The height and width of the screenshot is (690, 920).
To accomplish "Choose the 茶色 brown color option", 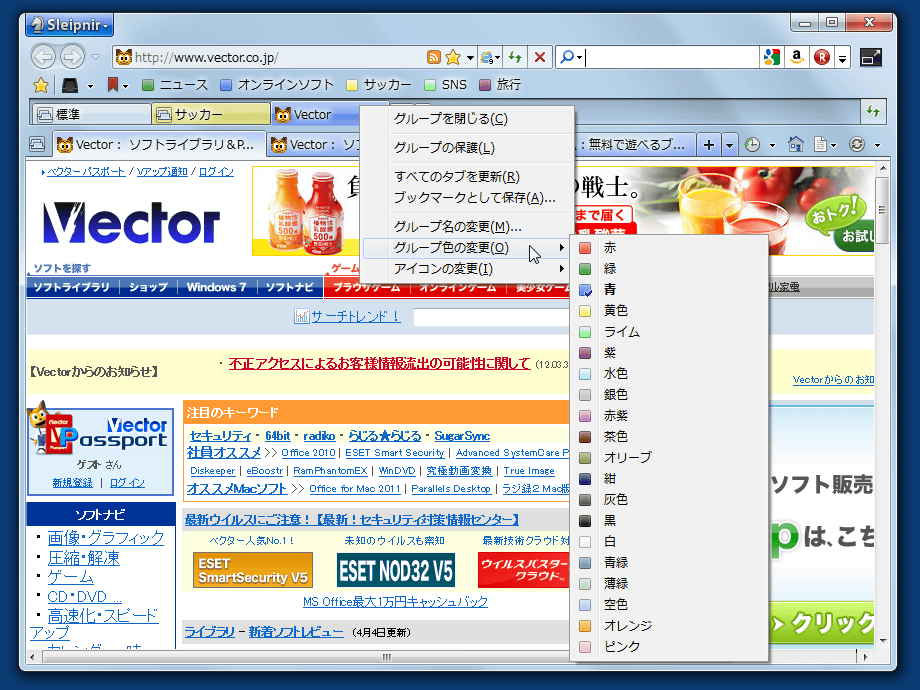I will tap(669, 437).
